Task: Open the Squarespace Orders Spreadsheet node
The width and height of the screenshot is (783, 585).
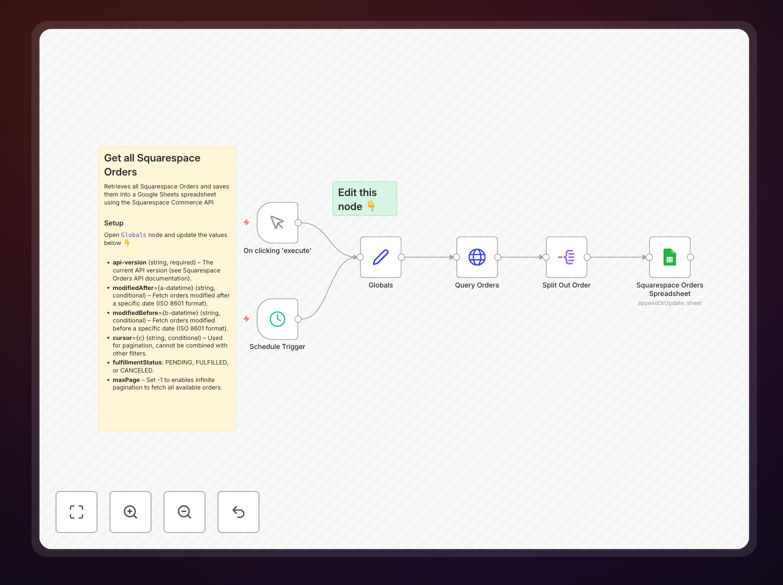Action: 670,257
